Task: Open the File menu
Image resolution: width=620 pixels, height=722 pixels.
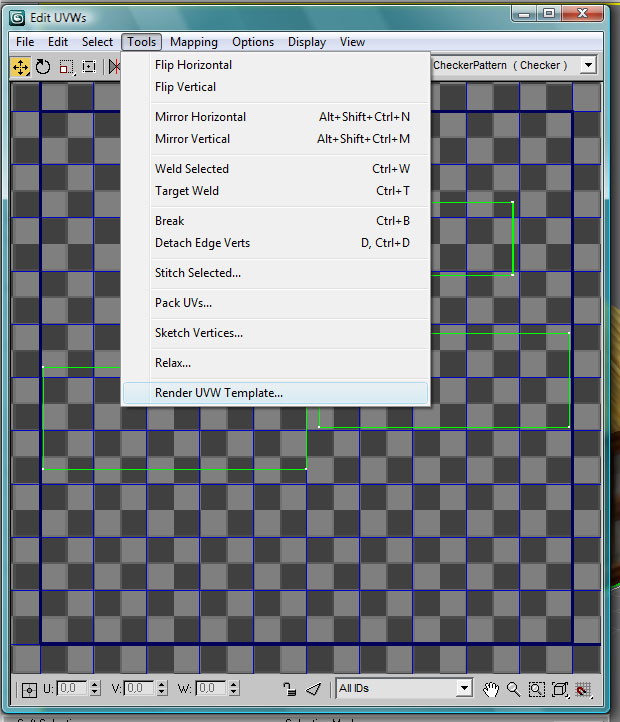Action: [25, 42]
